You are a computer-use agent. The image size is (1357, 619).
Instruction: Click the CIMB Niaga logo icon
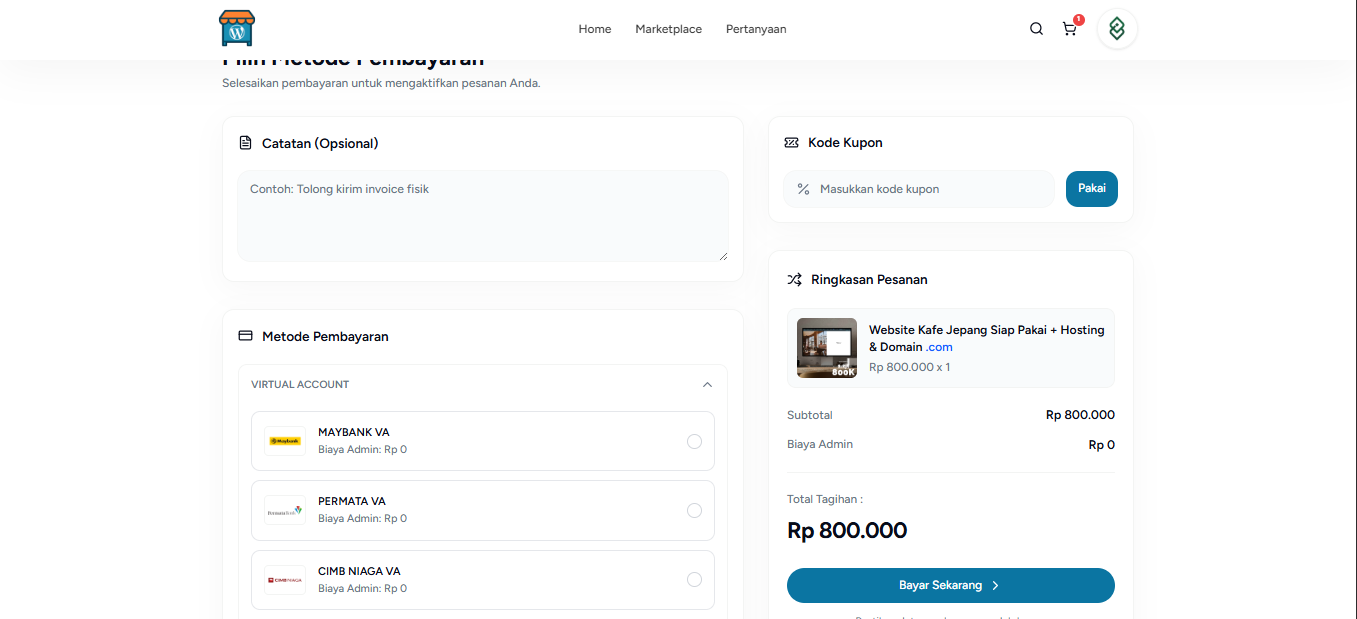coord(285,580)
